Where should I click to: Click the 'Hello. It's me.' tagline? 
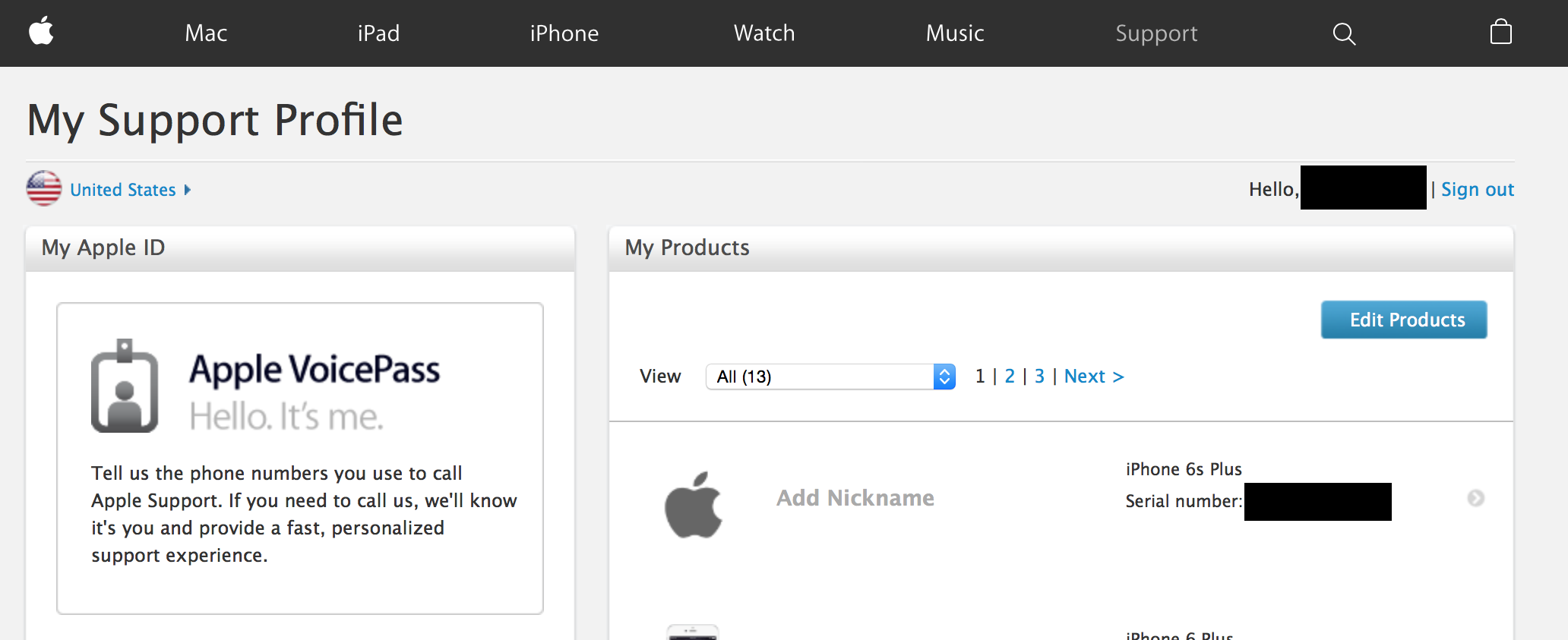click(x=286, y=417)
